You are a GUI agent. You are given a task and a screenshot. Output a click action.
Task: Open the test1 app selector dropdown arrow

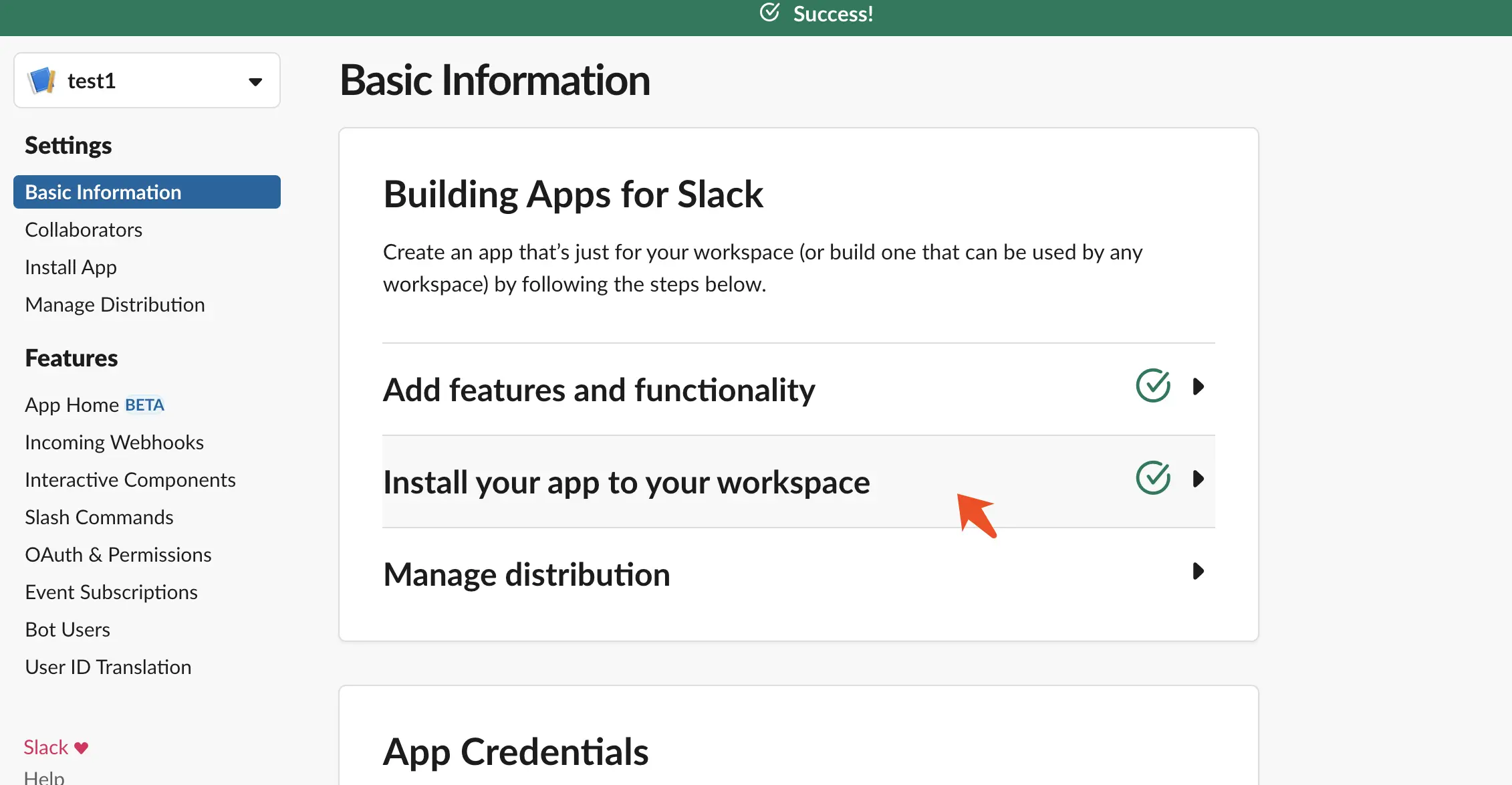(x=255, y=82)
